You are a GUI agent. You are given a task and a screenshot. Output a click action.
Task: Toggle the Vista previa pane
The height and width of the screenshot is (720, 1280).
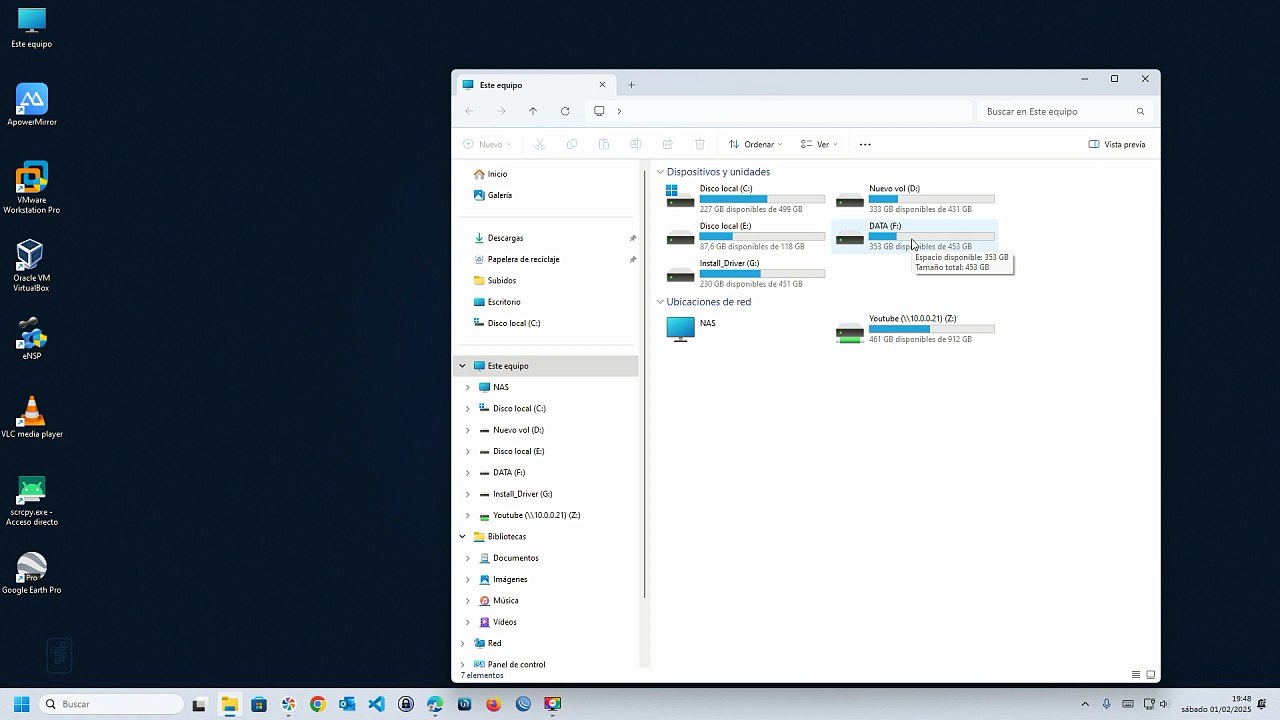1117,144
